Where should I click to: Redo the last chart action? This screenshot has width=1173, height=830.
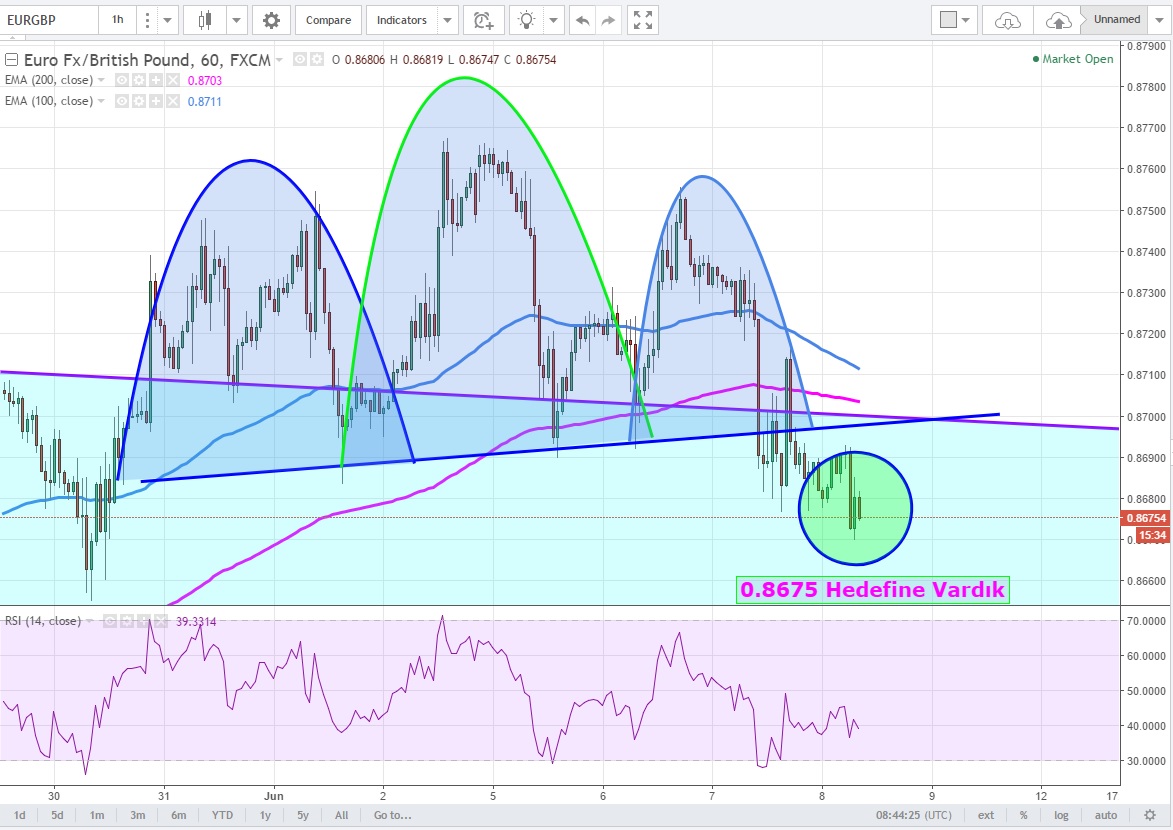pyautogui.click(x=610, y=19)
